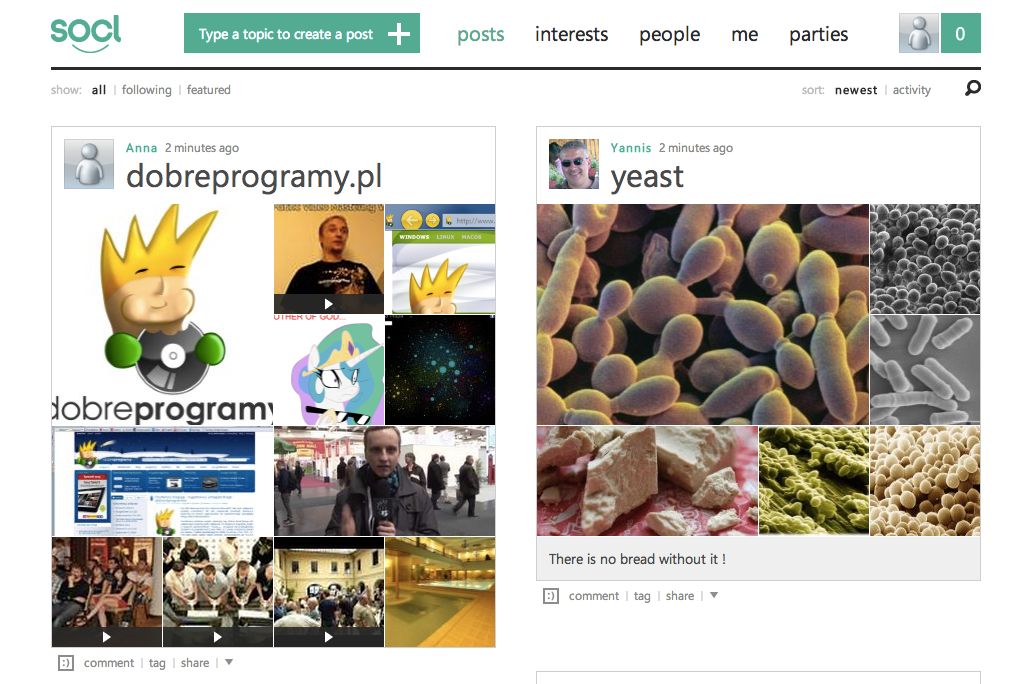Viewport: 1026px width, 684px height.
Task: Open Yannis's profile name link
Action: (x=631, y=148)
